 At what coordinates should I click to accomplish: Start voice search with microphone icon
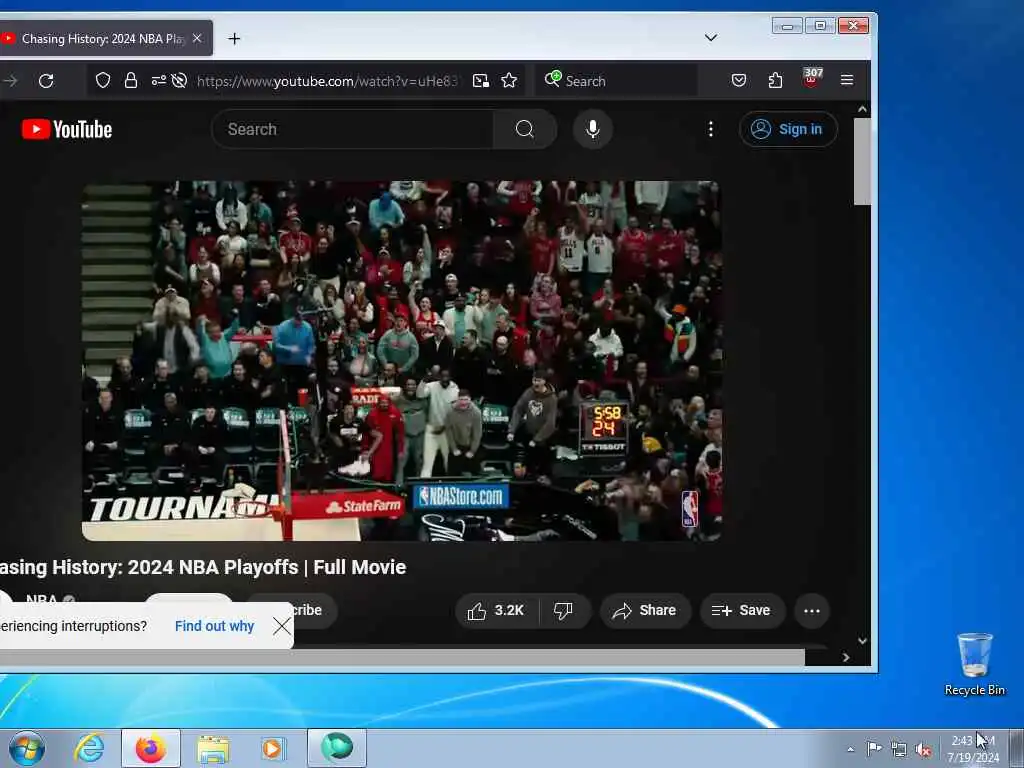(x=592, y=129)
